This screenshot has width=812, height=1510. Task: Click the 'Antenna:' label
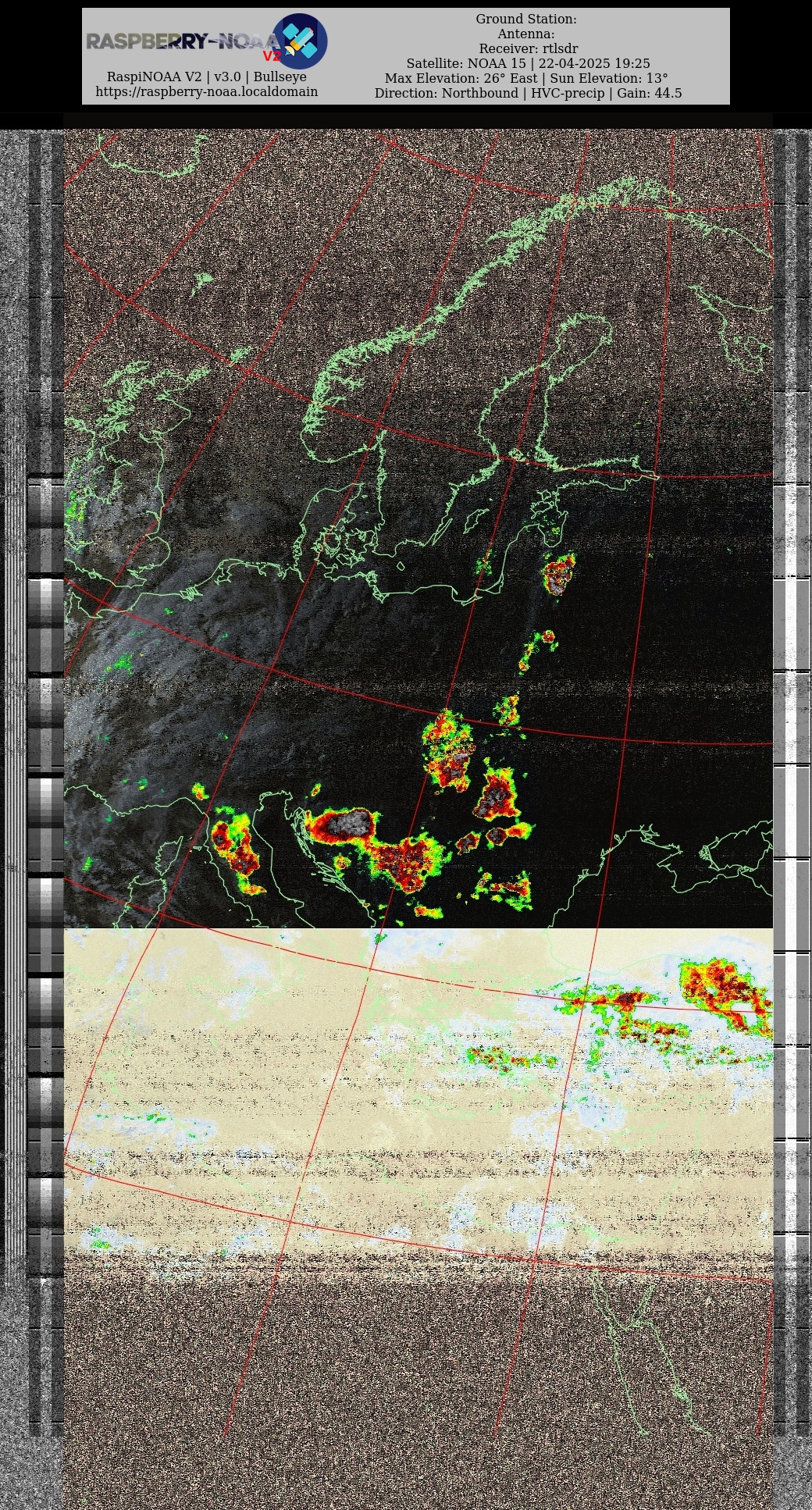click(526, 34)
